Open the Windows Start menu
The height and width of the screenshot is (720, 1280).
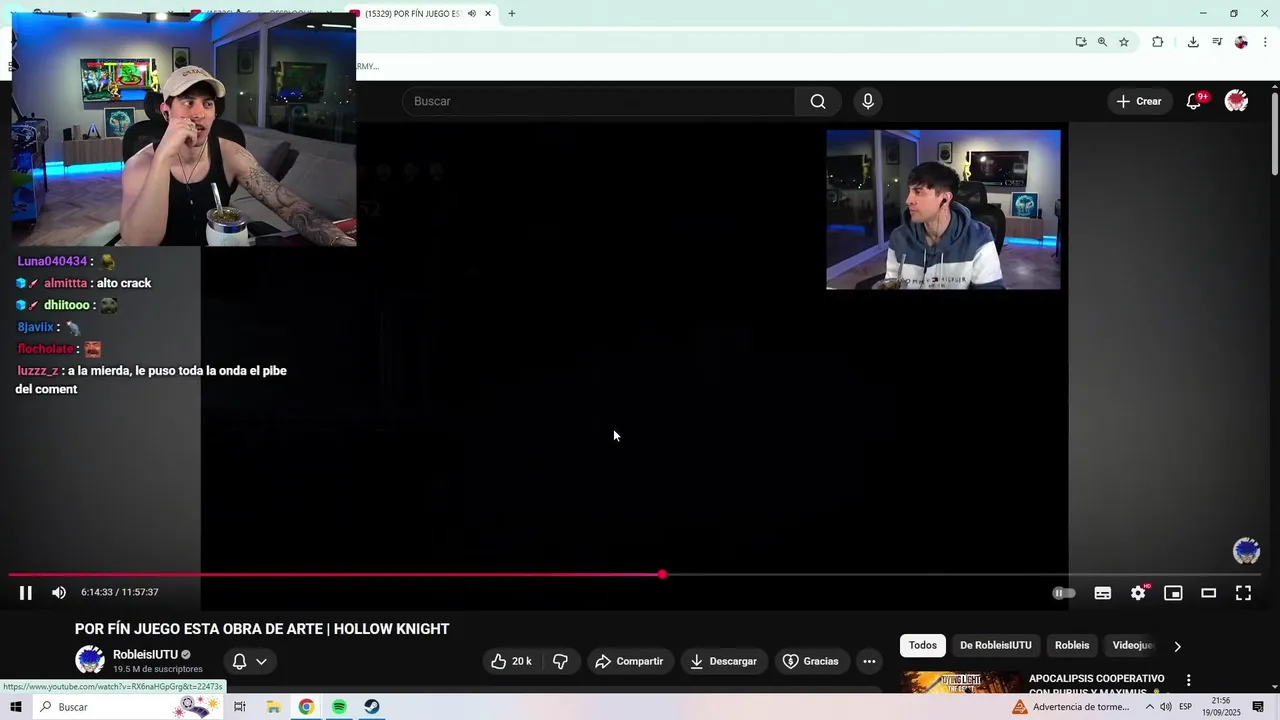pyautogui.click(x=16, y=707)
